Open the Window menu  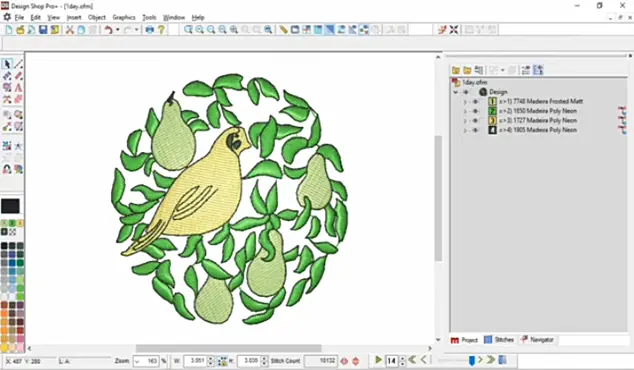pos(174,17)
